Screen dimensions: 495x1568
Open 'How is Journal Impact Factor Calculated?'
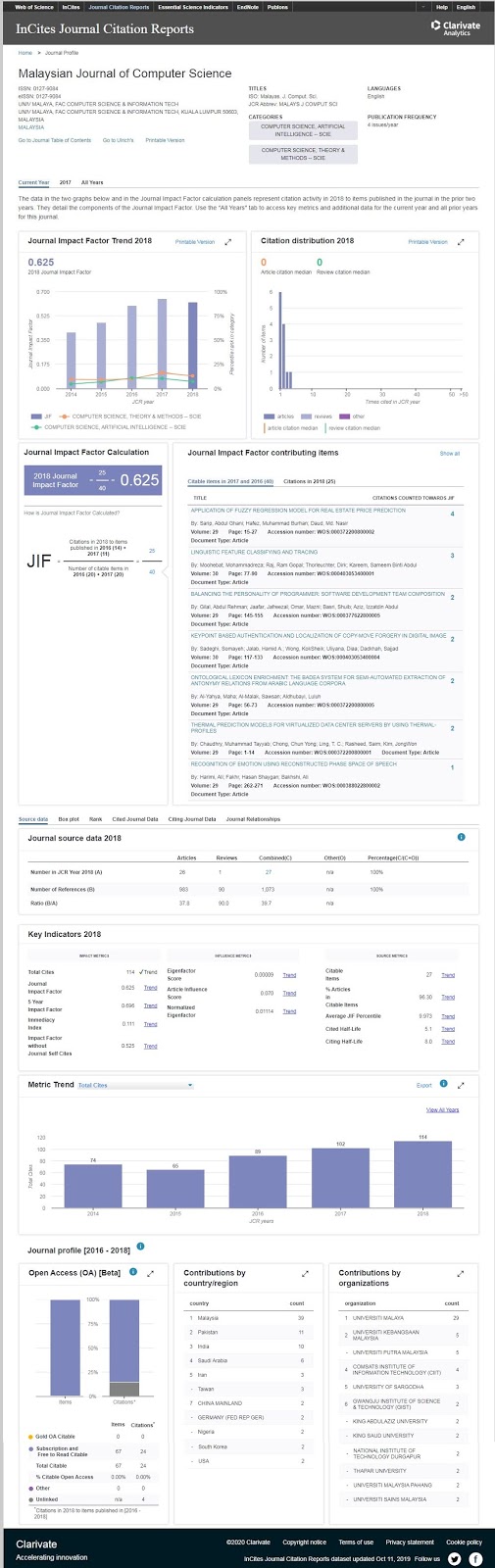pos(72,513)
